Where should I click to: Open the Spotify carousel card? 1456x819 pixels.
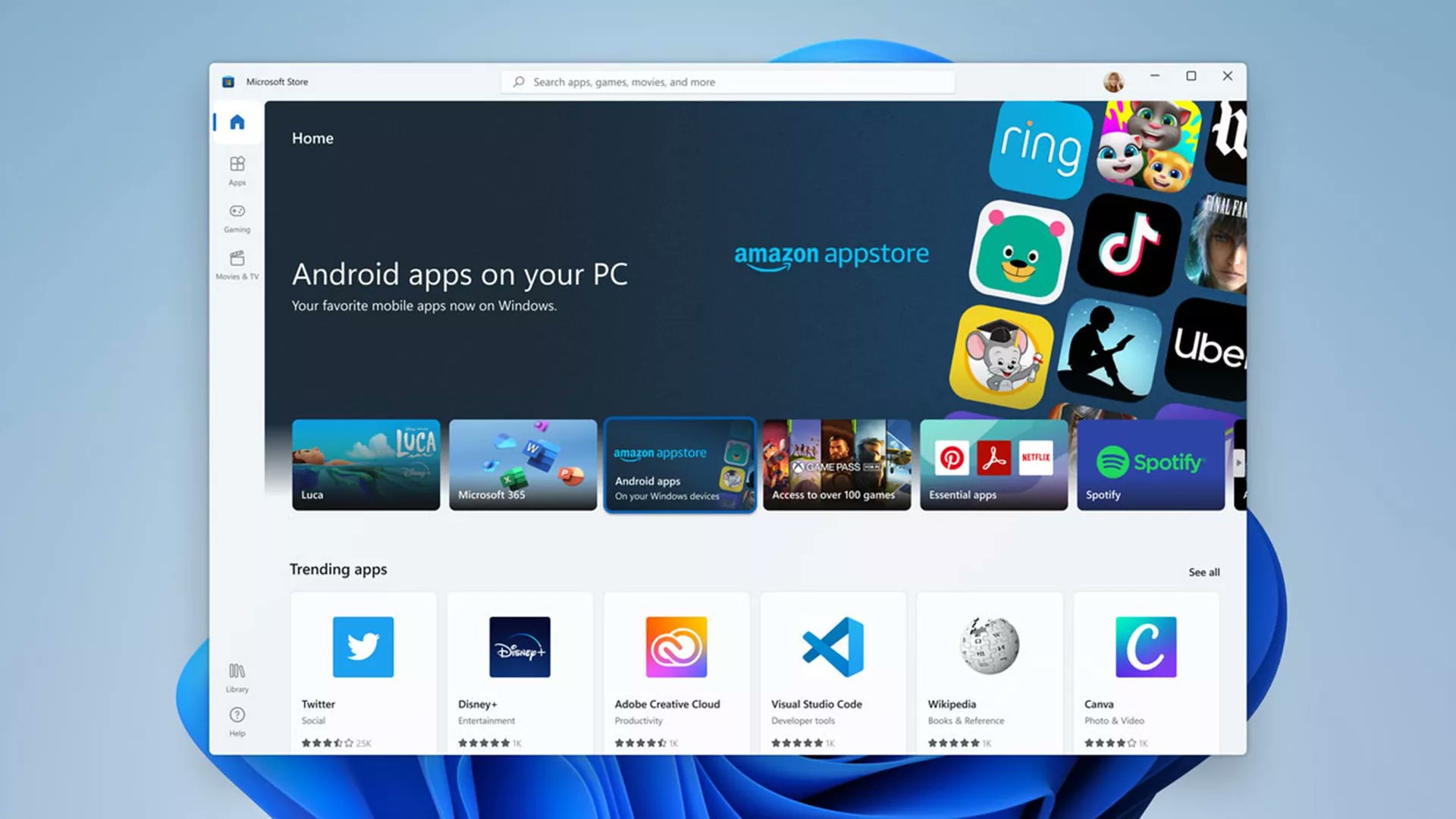pyautogui.click(x=1150, y=465)
